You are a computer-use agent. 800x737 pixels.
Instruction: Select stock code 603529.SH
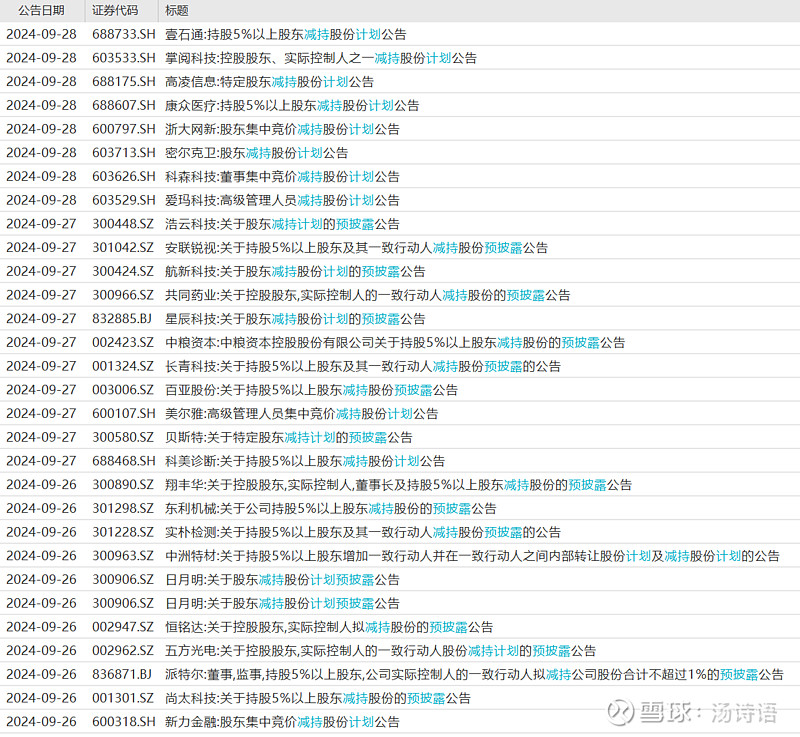click(x=123, y=200)
